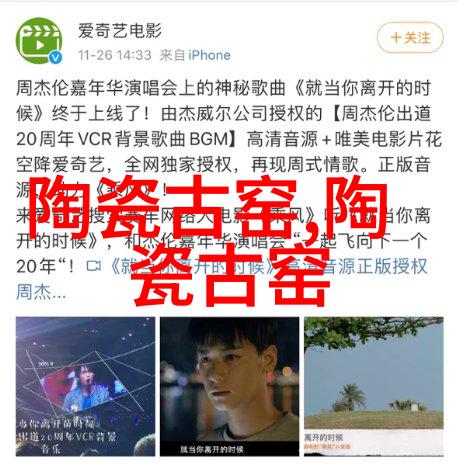
Task: Open the 爱奇艺电影 profile avatar
Action: coord(39,41)
